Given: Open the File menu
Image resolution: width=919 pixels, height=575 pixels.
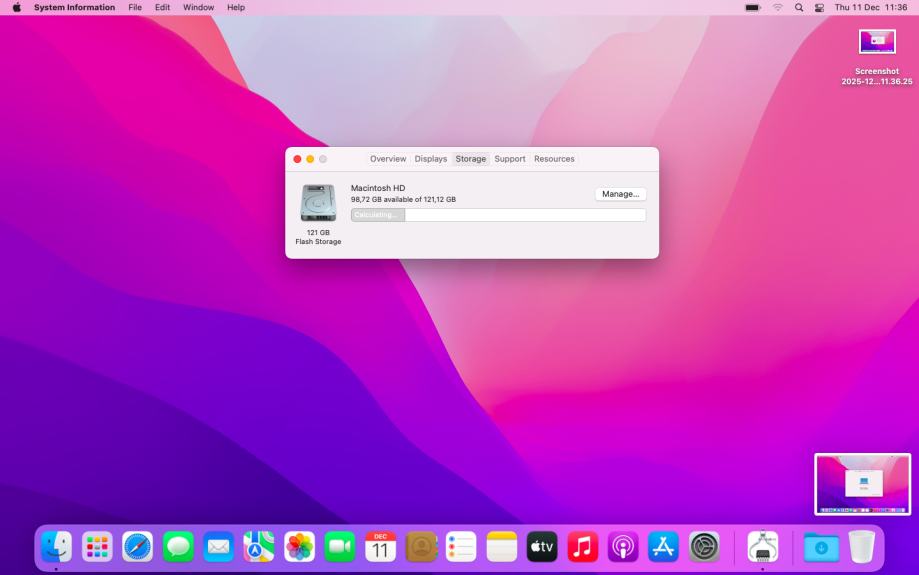Looking at the screenshot, I should pyautogui.click(x=135, y=8).
